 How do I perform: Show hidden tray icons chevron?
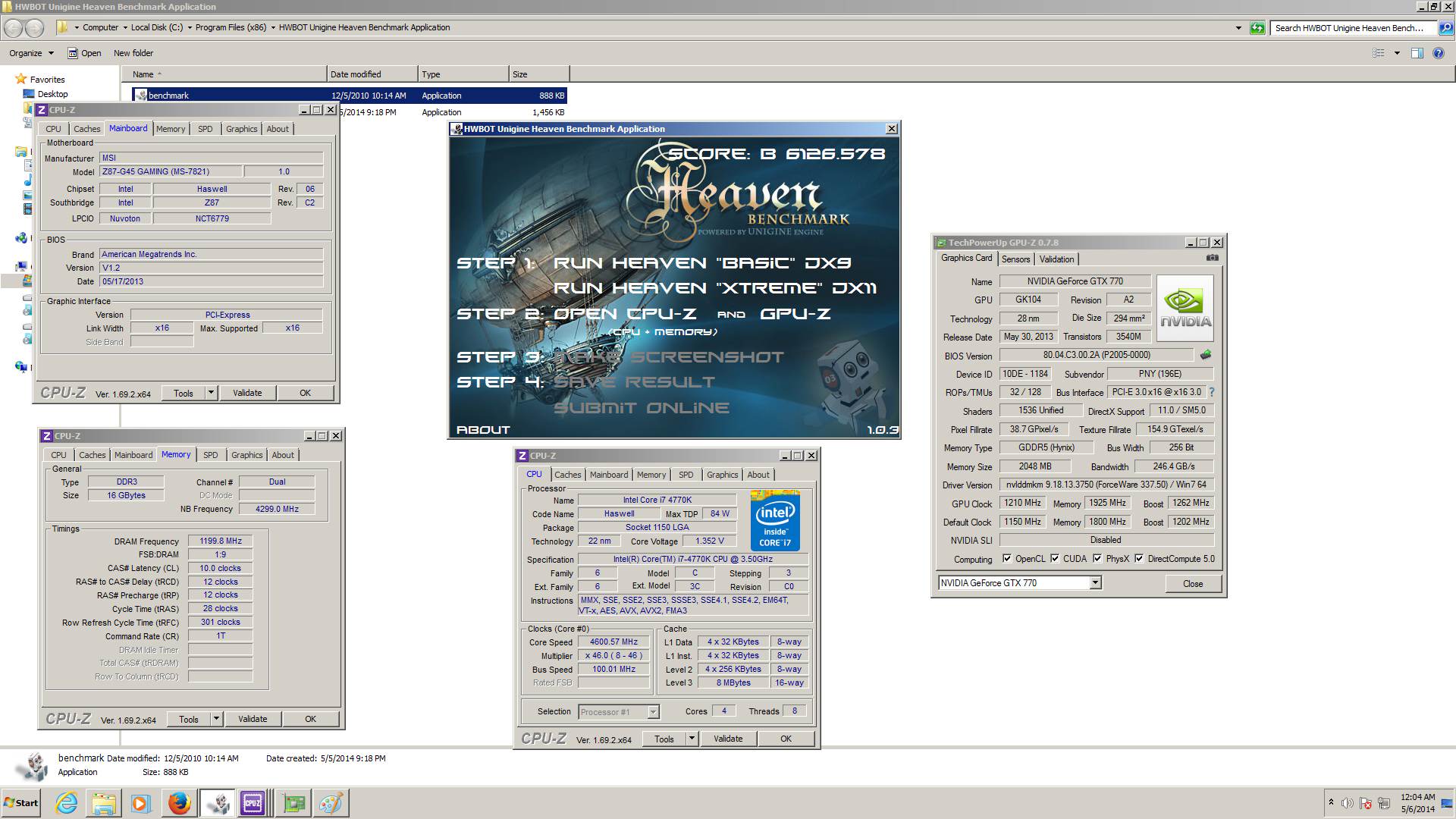[1331, 802]
